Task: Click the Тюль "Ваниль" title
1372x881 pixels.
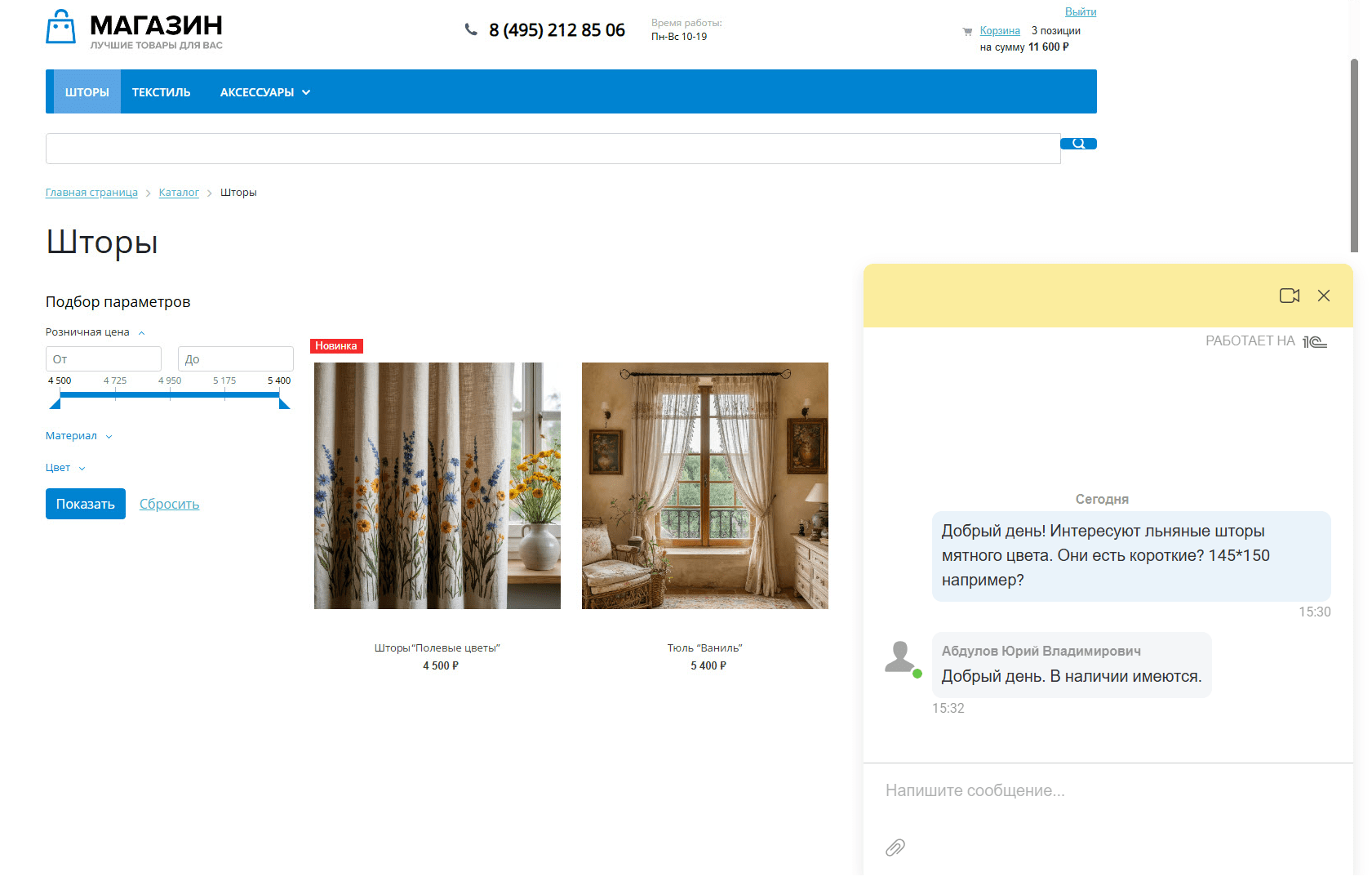Action: pyautogui.click(x=705, y=648)
